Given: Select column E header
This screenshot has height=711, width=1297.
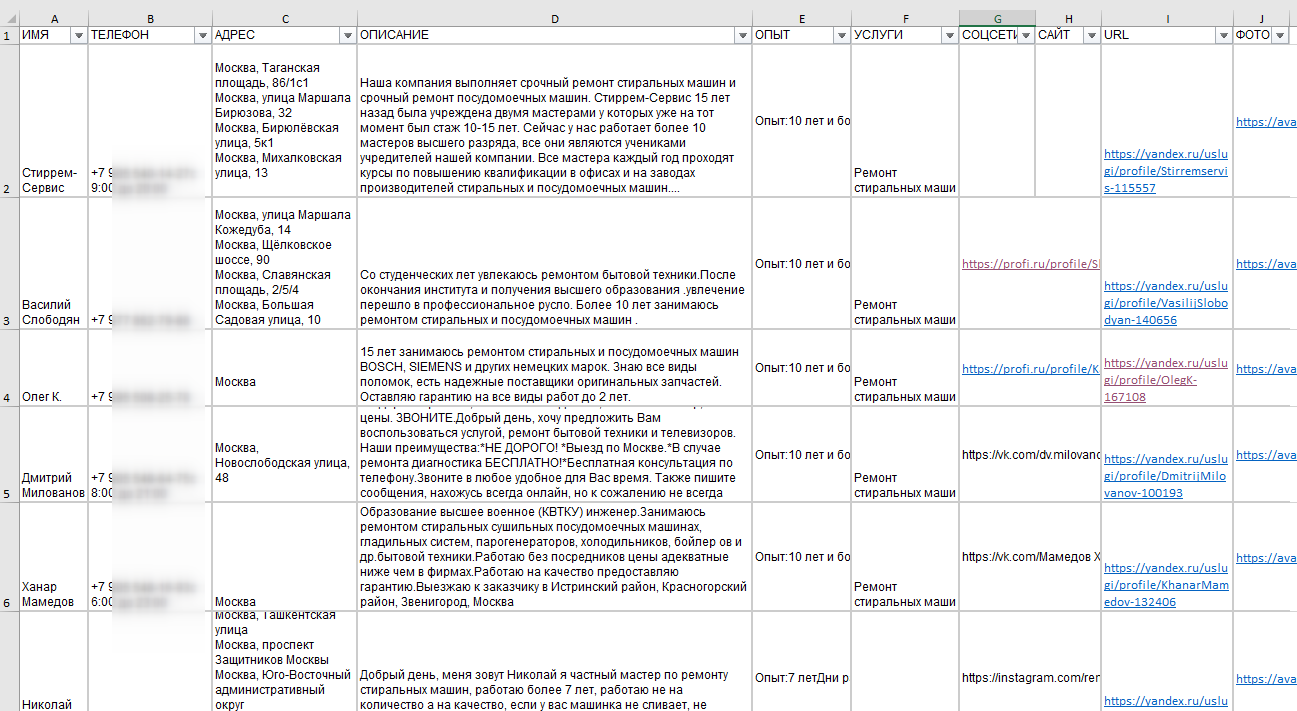Looking at the screenshot, I should tap(801, 18).
